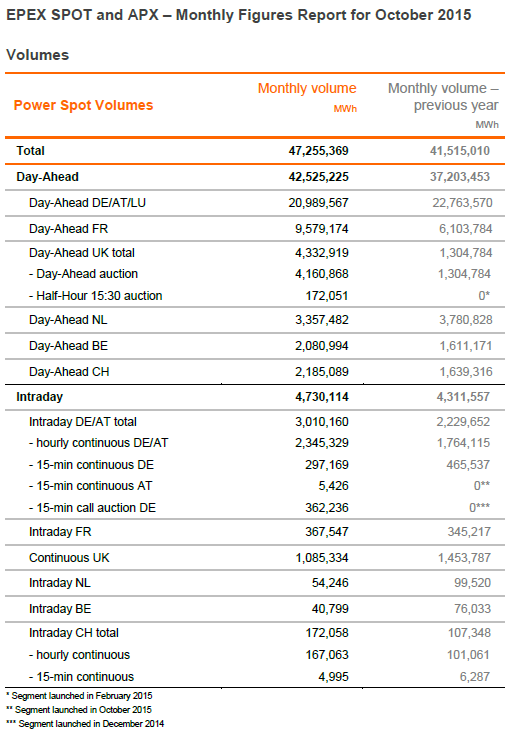
Task: Select the 15-min call auction DE value
Action: tap(327, 507)
